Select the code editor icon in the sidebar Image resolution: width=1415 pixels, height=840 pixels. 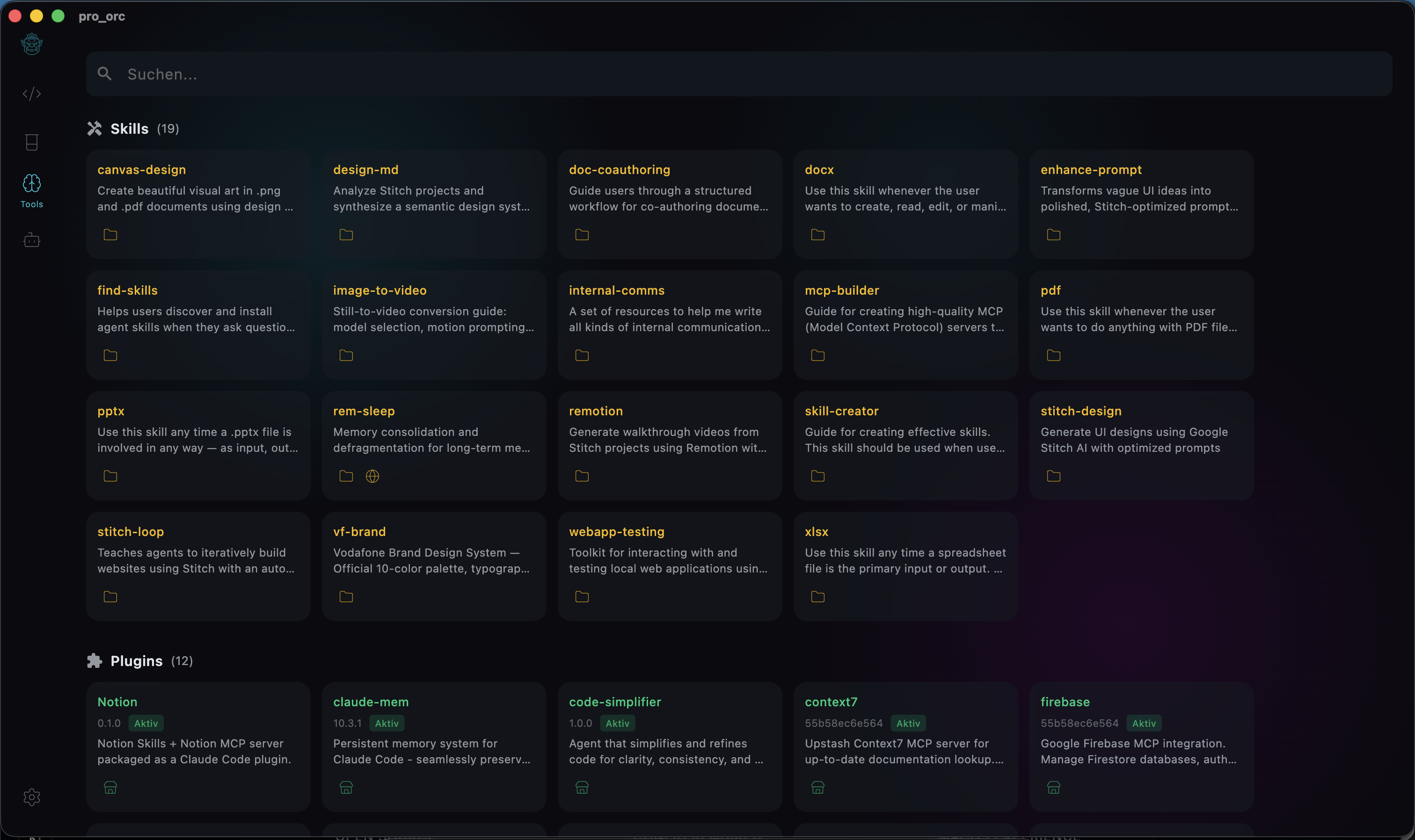coord(32,94)
